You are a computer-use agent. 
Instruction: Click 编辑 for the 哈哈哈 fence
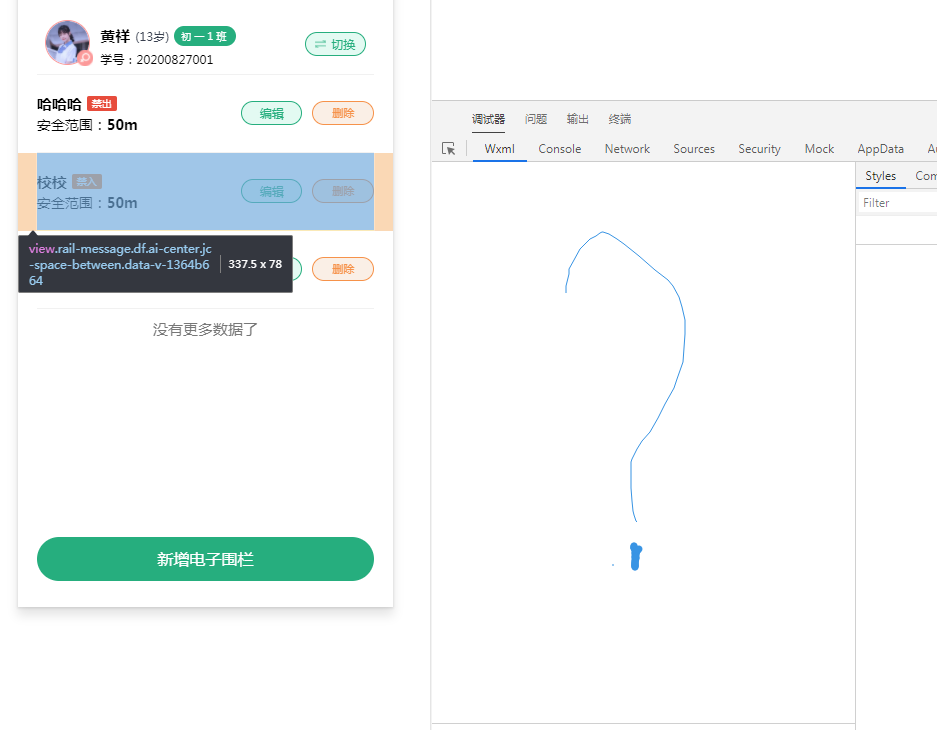click(x=271, y=114)
